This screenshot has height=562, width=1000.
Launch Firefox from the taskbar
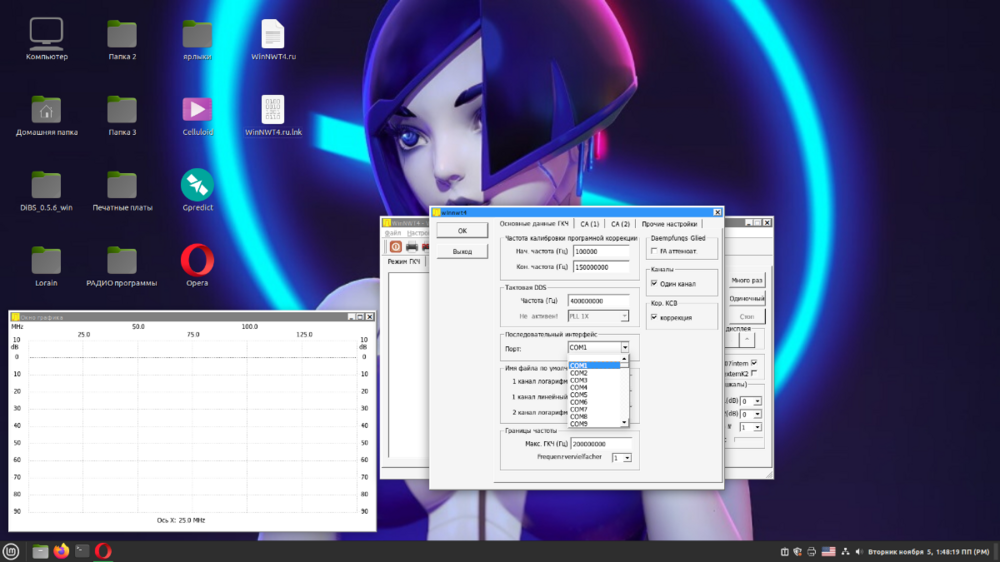tap(61, 551)
